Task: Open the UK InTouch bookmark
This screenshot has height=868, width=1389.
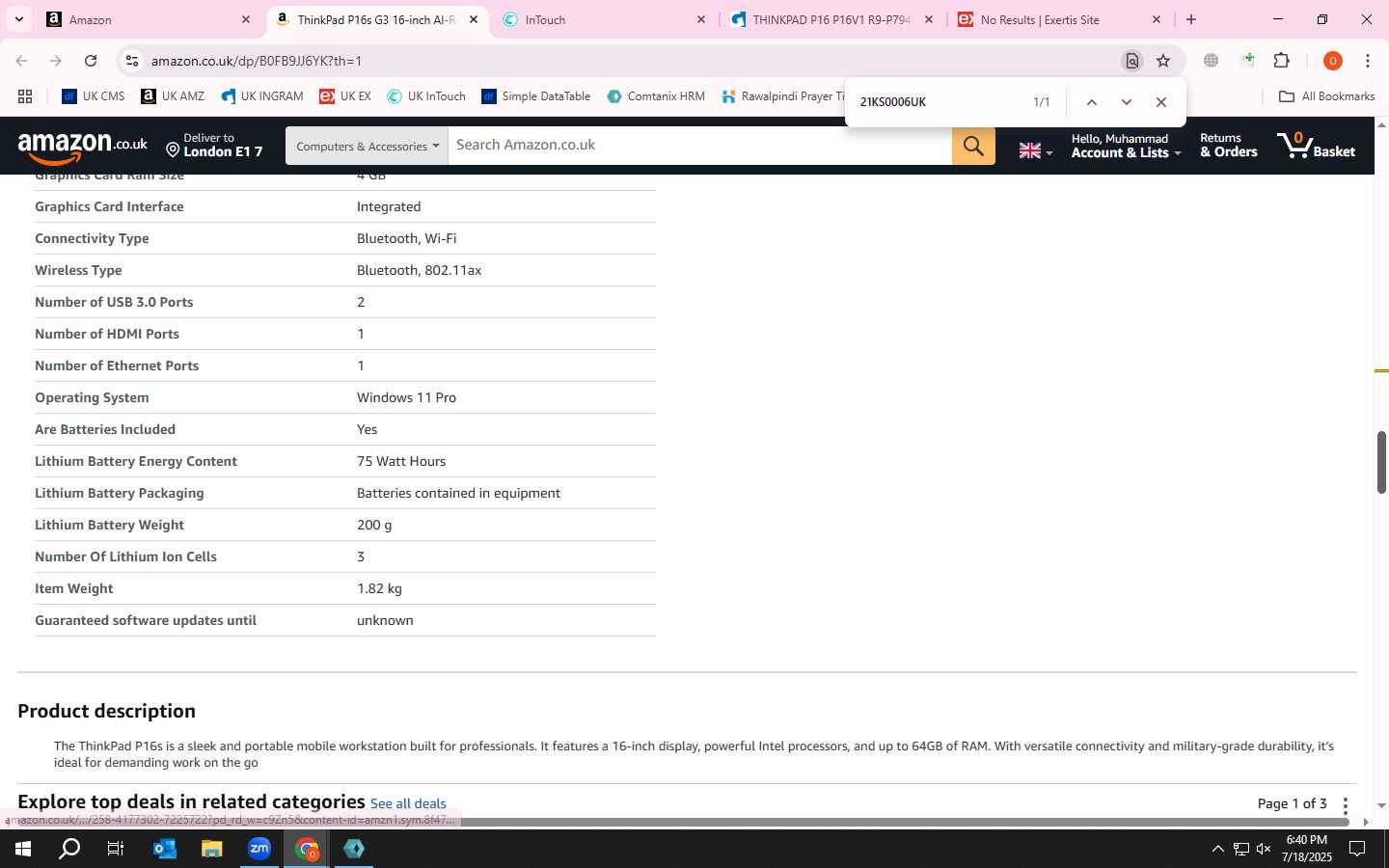Action: [x=426, y=96]
